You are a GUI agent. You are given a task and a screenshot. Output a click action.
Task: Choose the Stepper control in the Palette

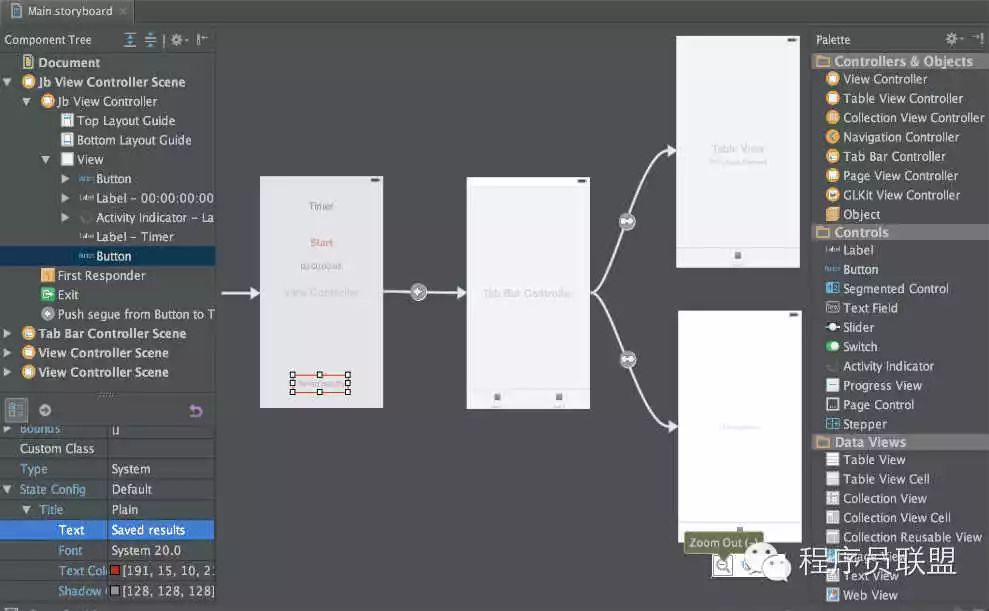864,424
